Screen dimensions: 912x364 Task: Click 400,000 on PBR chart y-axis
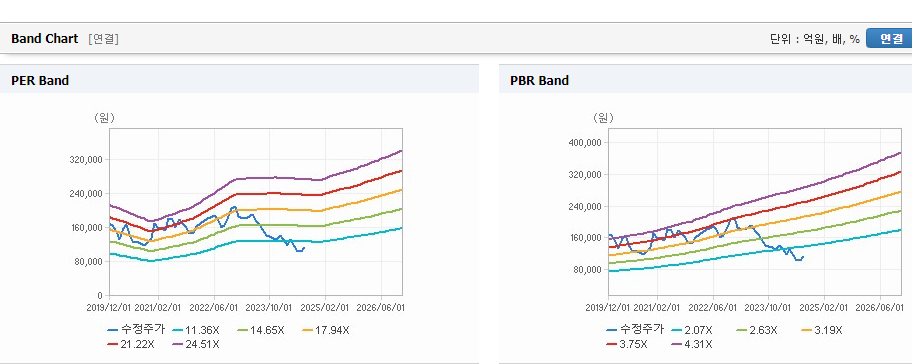585,142
